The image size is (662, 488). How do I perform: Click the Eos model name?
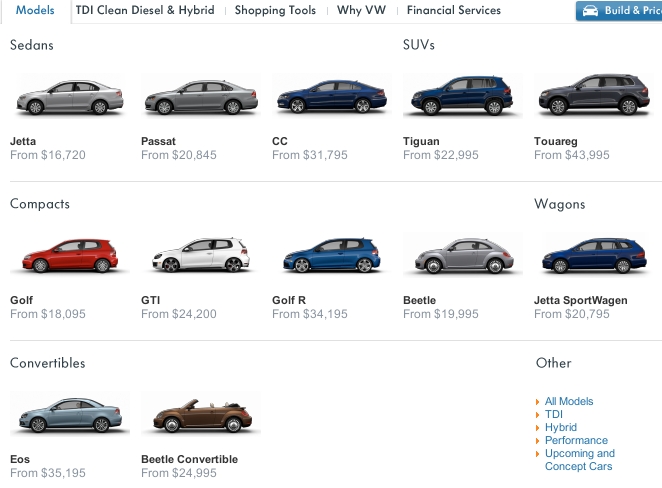(20, 459)
